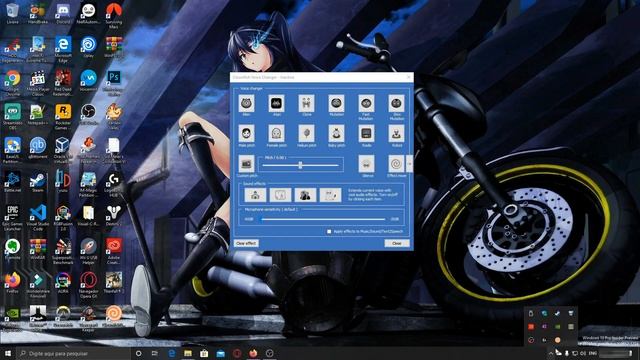
Task: Open the Rockstar Games Launcher shortcut
Action: pos(63,115)
